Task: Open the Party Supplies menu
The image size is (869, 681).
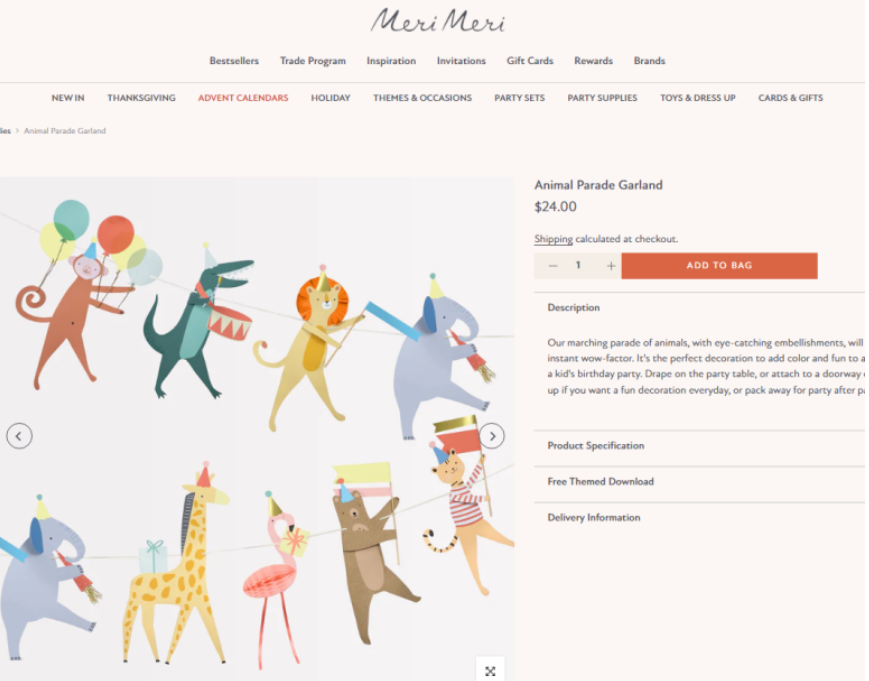Action: [x=602, y=98]
